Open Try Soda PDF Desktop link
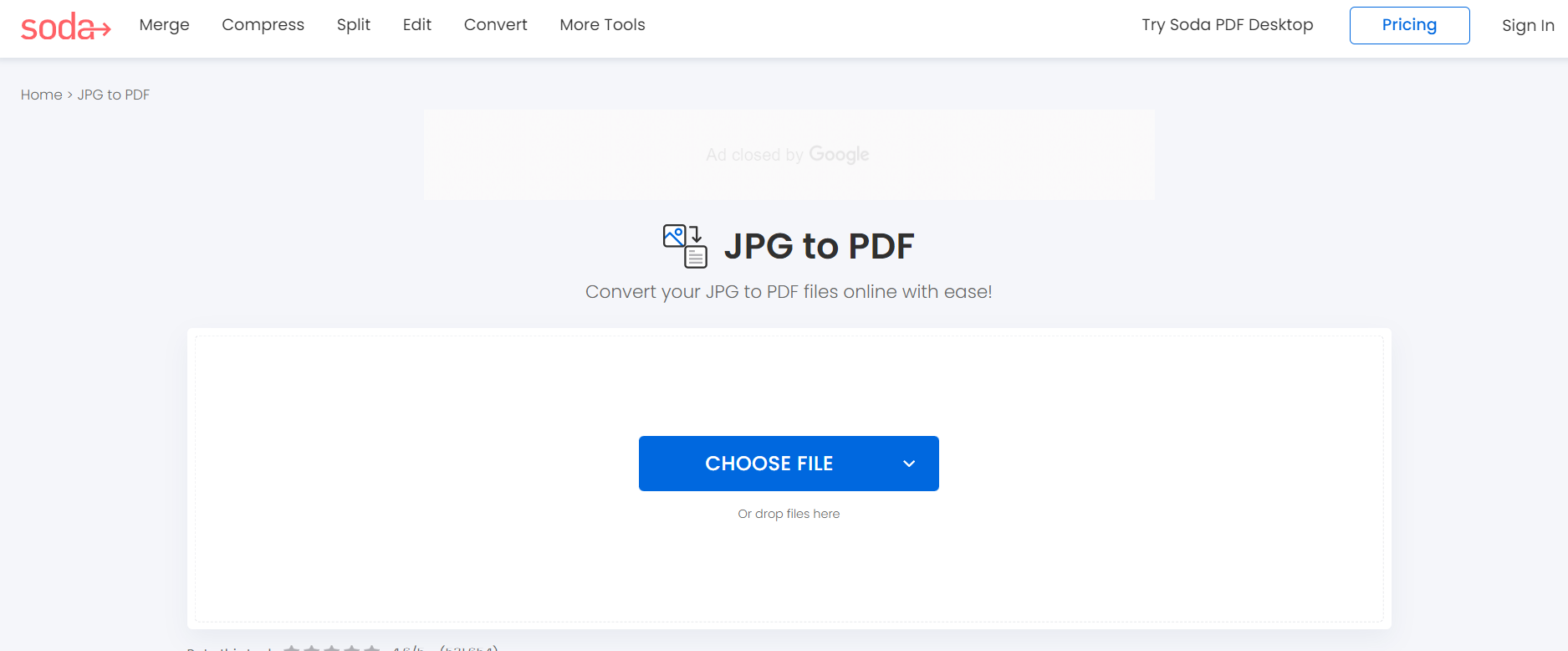1568x651 pixels. [1228, 25]
